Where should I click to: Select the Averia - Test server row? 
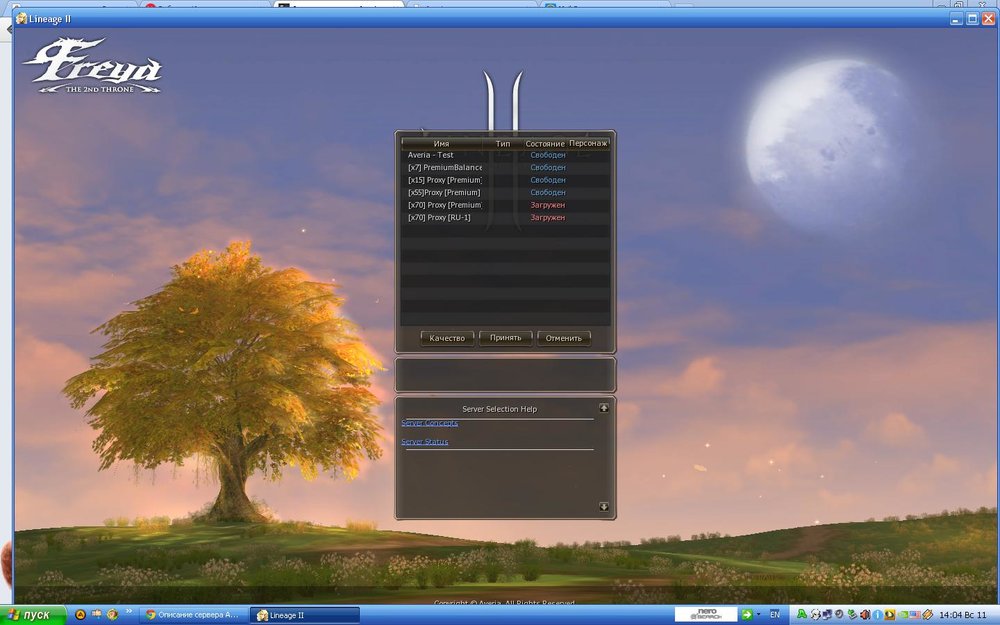pyautogui.click(x=431, y=155)
